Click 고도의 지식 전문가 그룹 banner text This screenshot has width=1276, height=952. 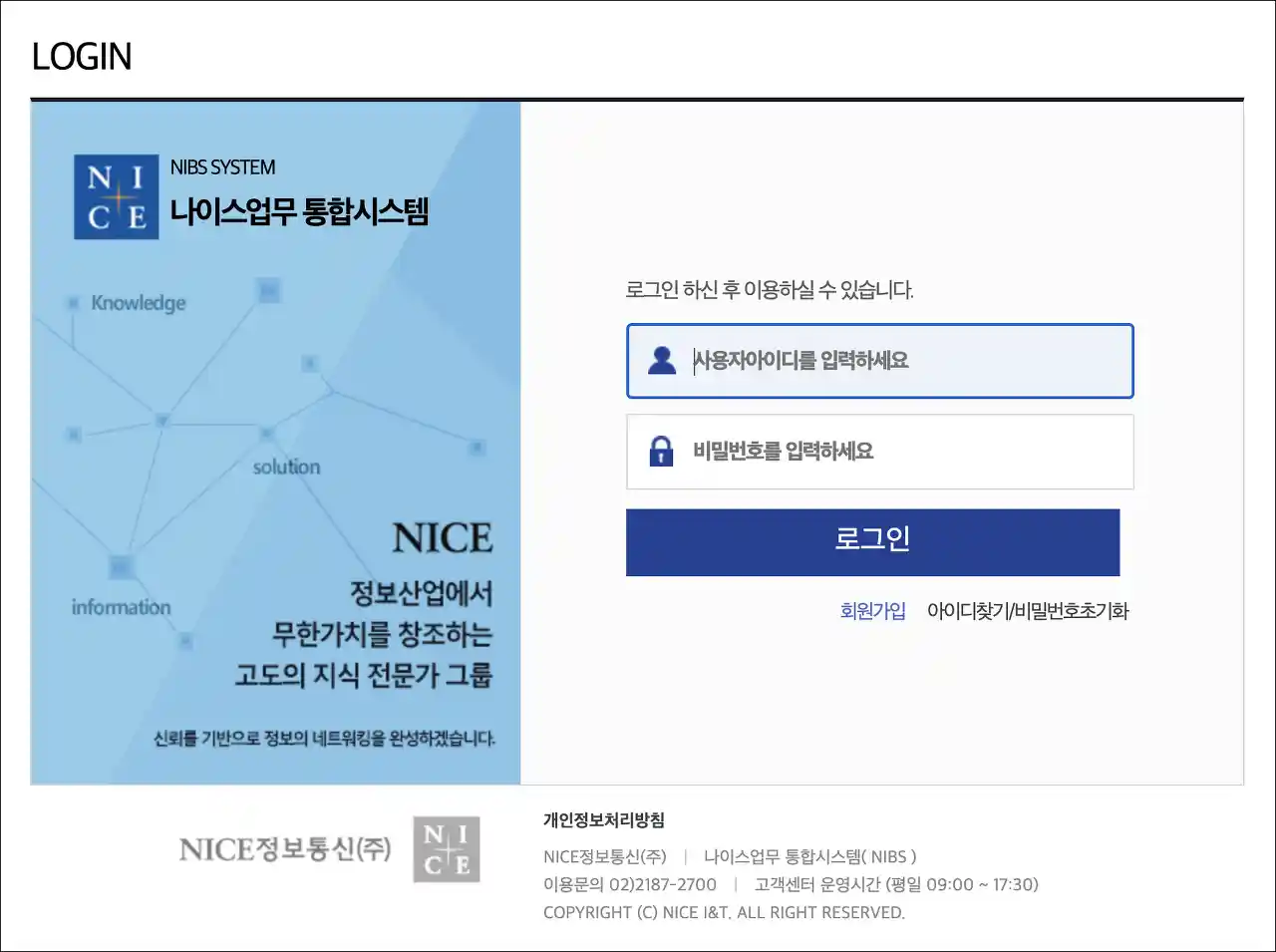click(364, 675)
